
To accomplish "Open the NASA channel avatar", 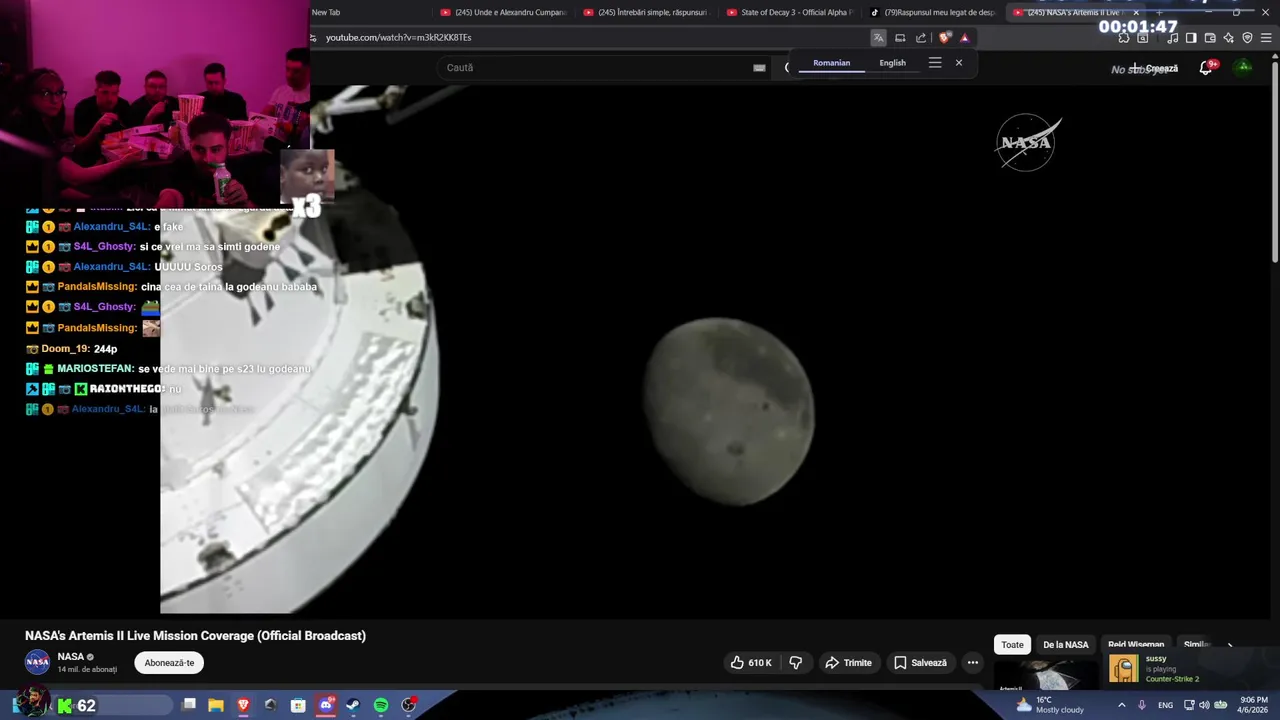I will click(38, 662).
